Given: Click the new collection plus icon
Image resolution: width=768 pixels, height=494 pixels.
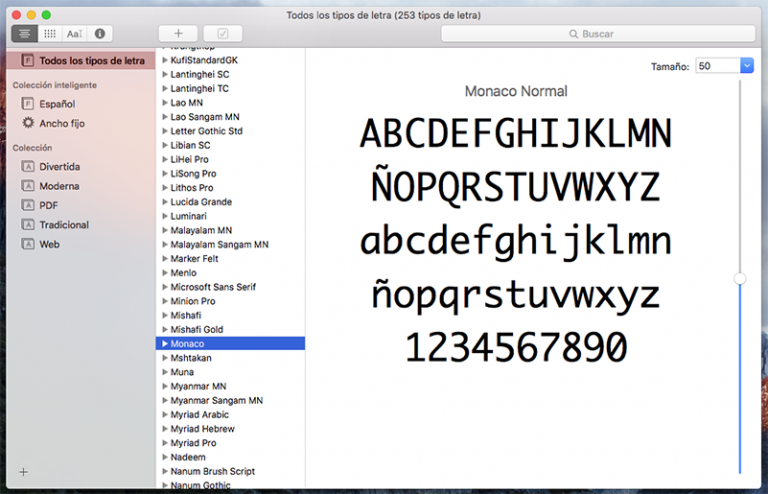Looking at the screenshot, I should pyautogui.click(x=24, y=471).
